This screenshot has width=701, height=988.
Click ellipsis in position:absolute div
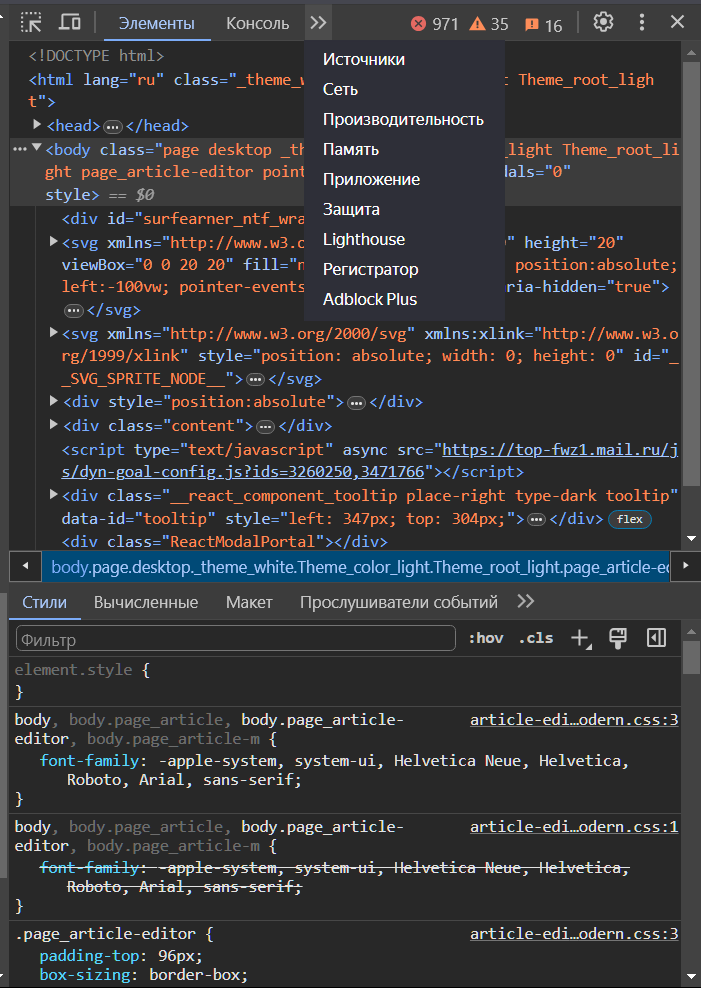356,403
